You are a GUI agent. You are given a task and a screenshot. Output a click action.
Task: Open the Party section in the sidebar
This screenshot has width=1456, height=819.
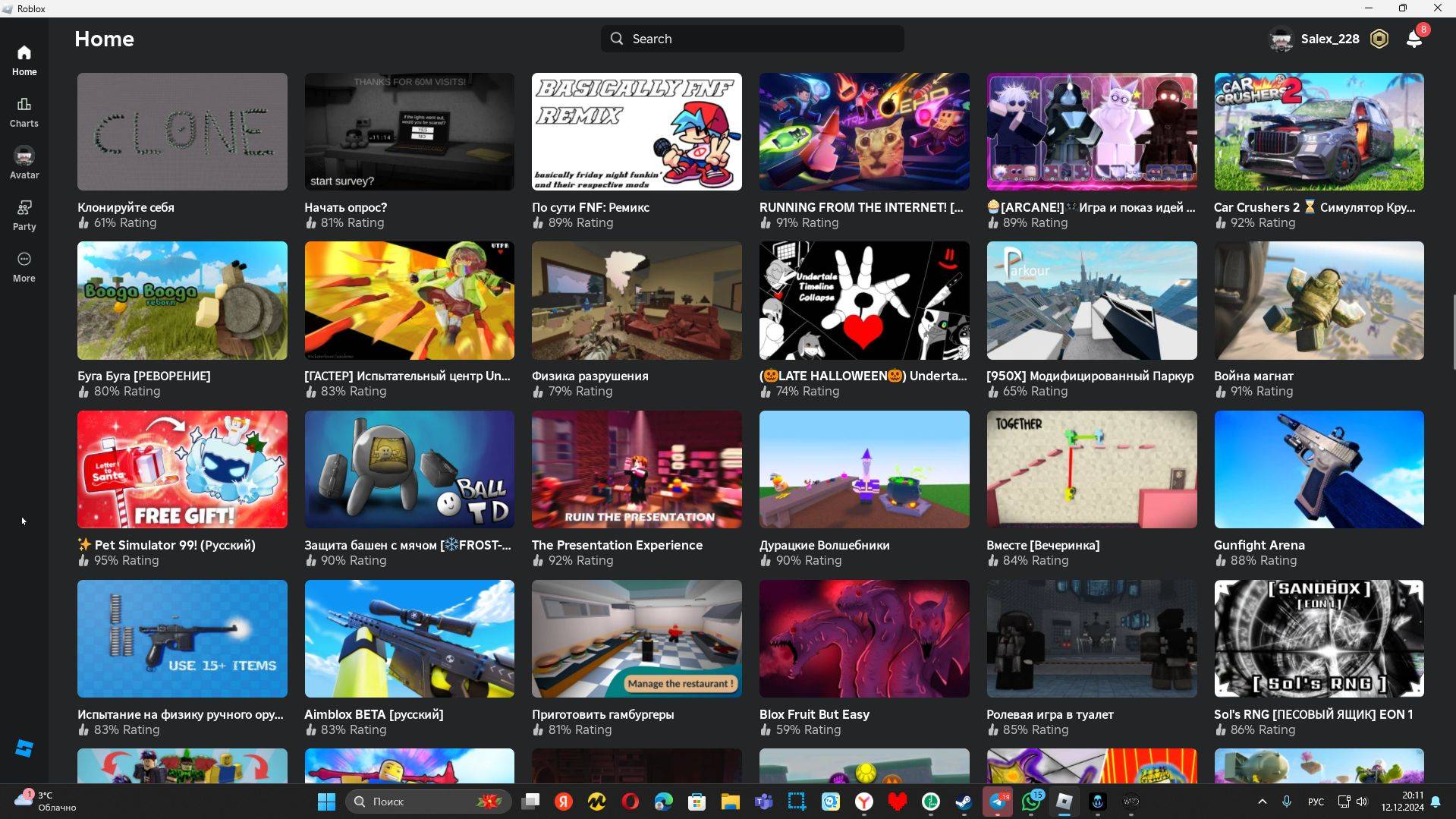24,216
